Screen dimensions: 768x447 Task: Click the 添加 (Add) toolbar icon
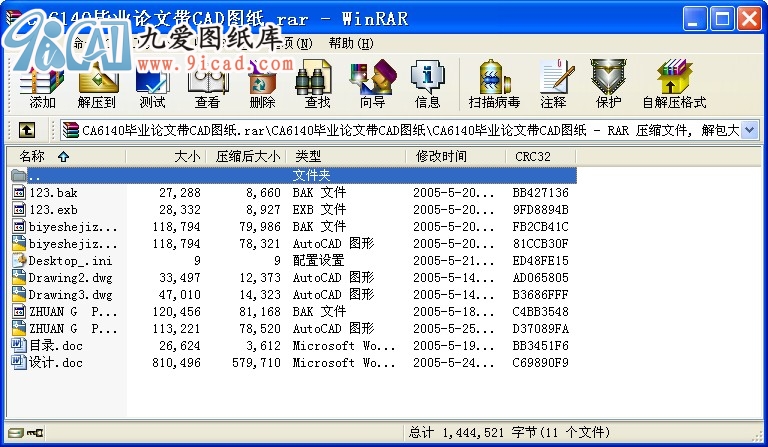[x=42, y=84]
